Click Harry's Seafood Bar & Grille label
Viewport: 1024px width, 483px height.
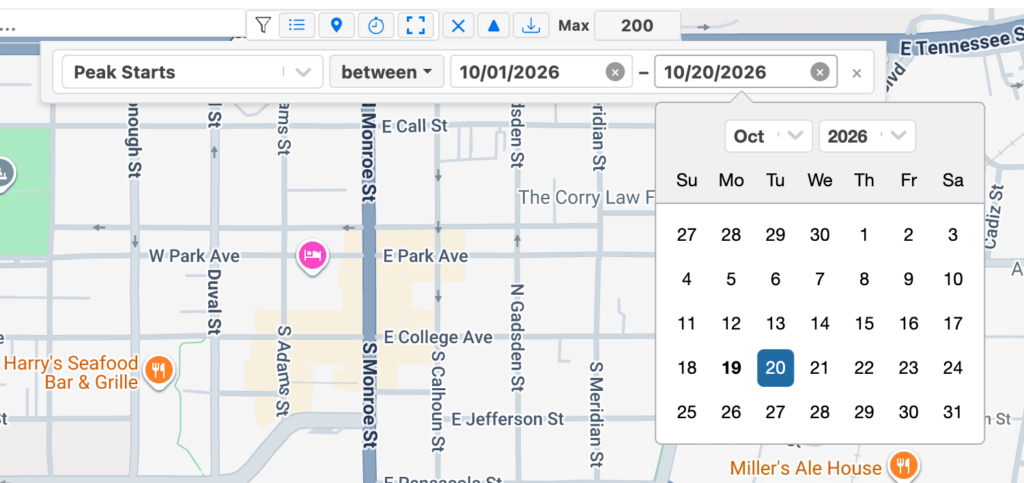pyautogui.click(x=72, y=372)
